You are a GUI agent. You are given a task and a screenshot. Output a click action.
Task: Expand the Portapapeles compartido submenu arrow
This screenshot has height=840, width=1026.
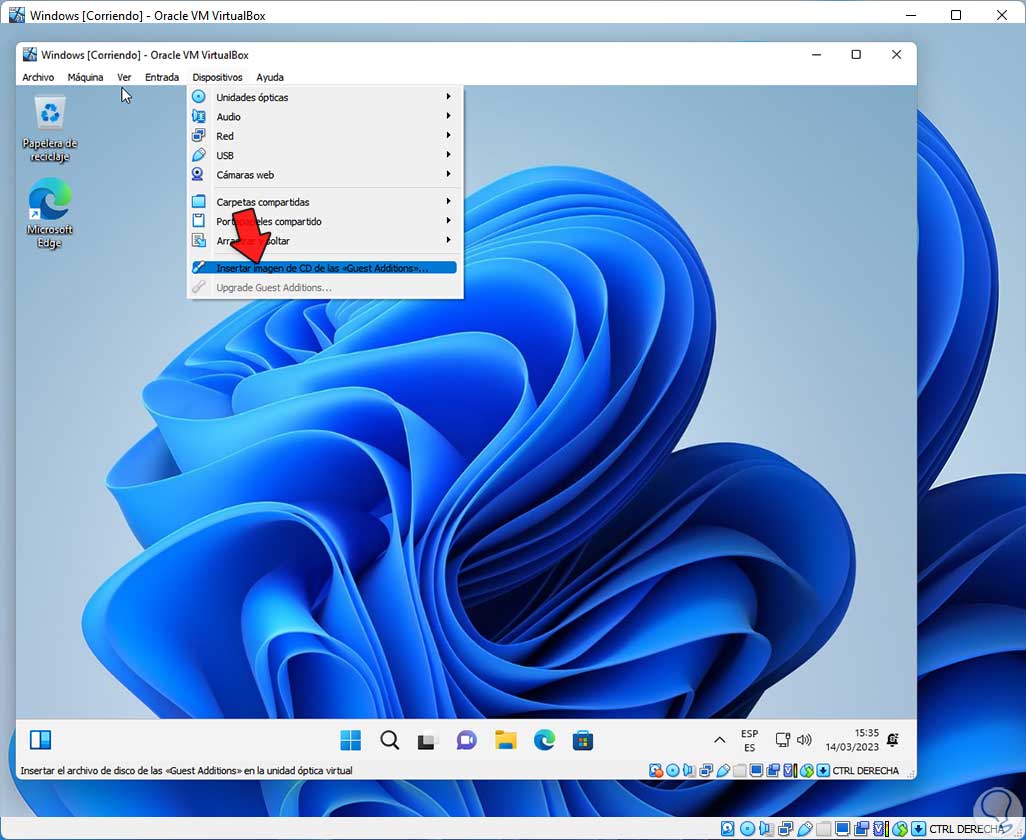[x=448, y=221]
